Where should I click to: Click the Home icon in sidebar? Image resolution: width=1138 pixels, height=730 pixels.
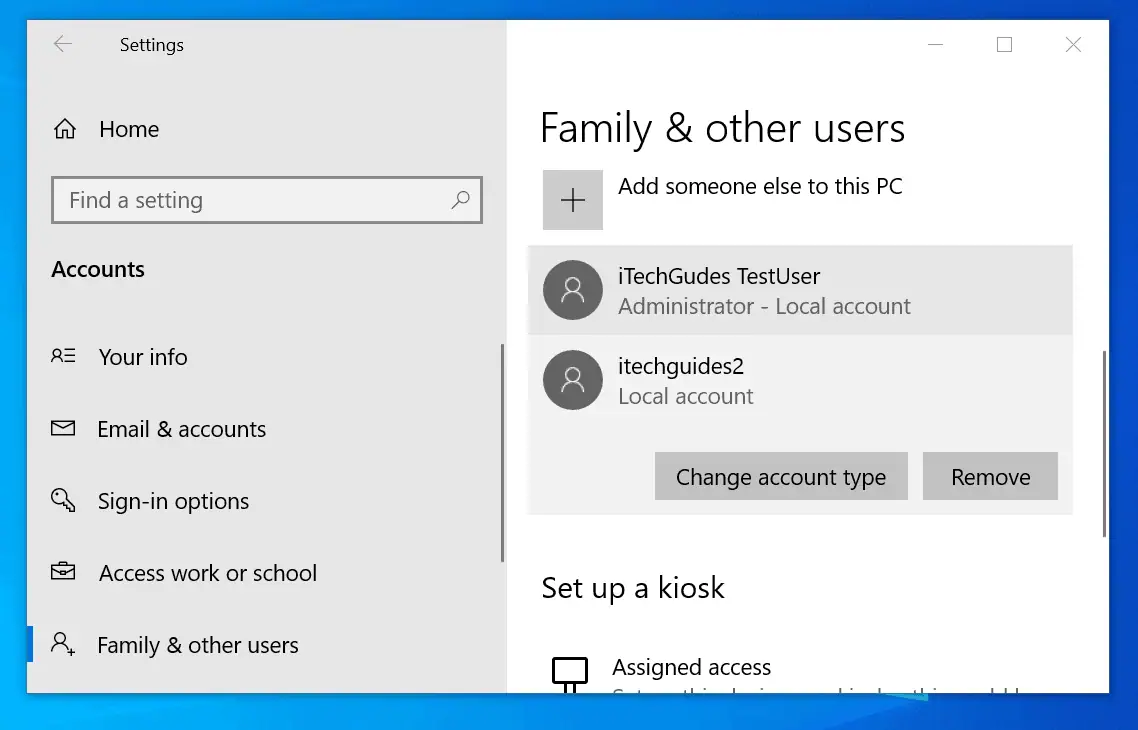63,128
